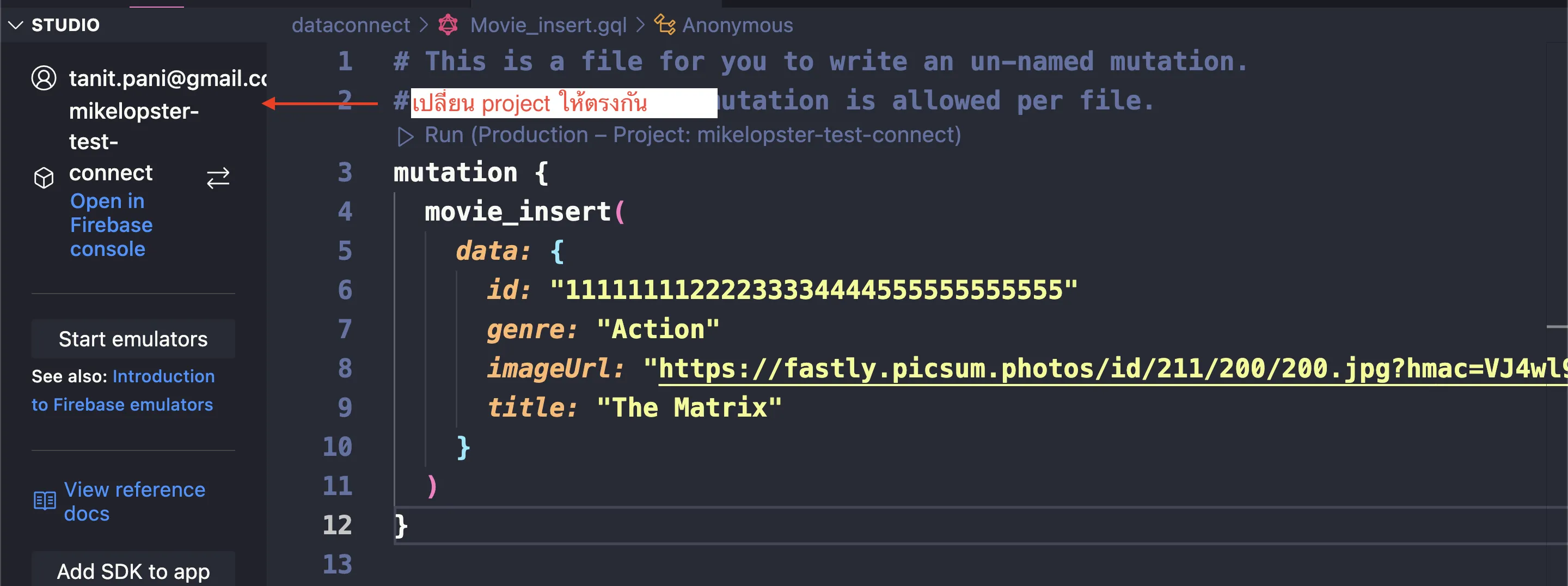Click the closing brace on line 12
1568x586 pixels.
point(401,526)
